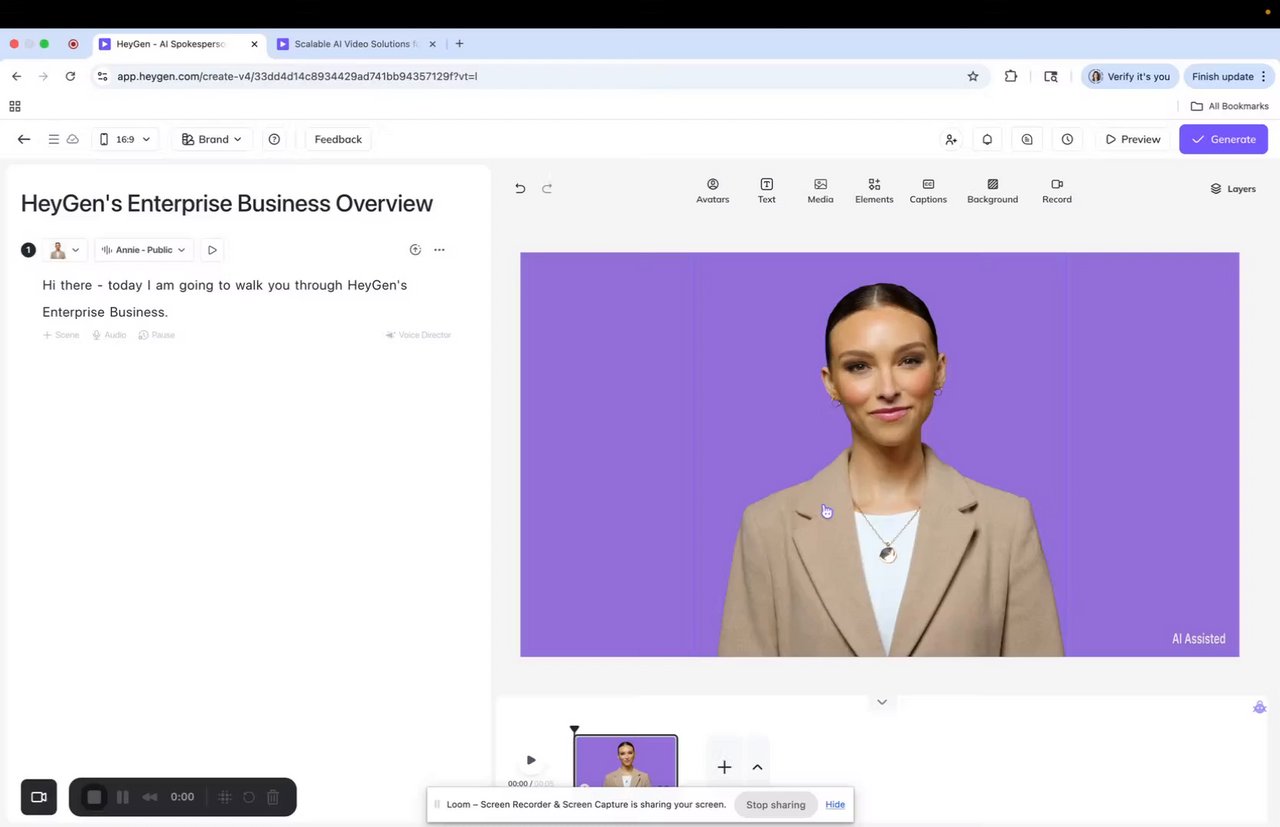Click the circular upload icon in scene 1
The height and width of the screenshot is (827, 1280).
point(415,250)
